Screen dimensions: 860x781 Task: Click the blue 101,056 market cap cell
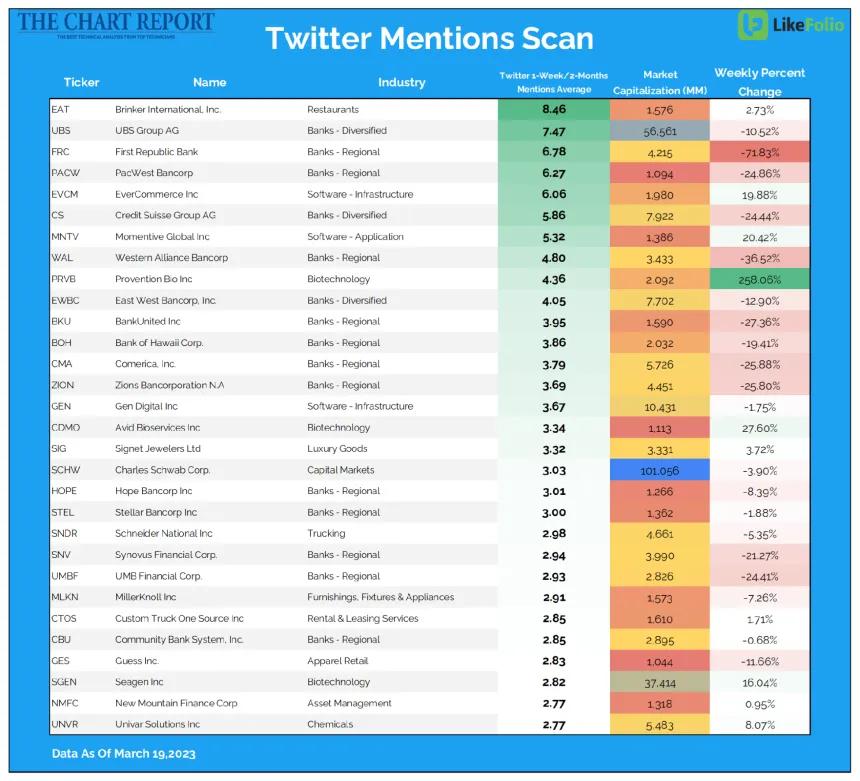tap(660, 471)
